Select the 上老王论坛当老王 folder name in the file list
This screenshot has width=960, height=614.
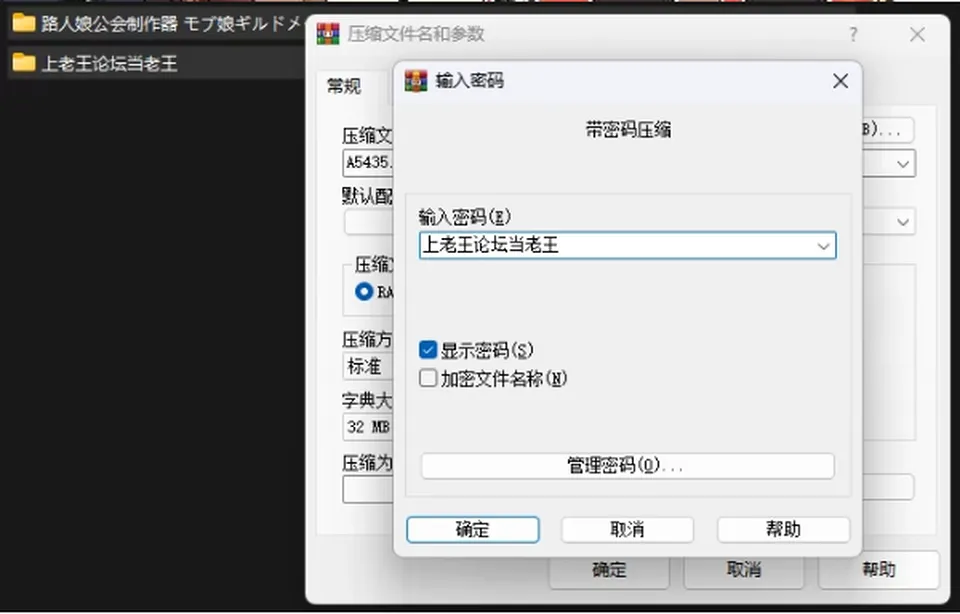coord(109,63)
